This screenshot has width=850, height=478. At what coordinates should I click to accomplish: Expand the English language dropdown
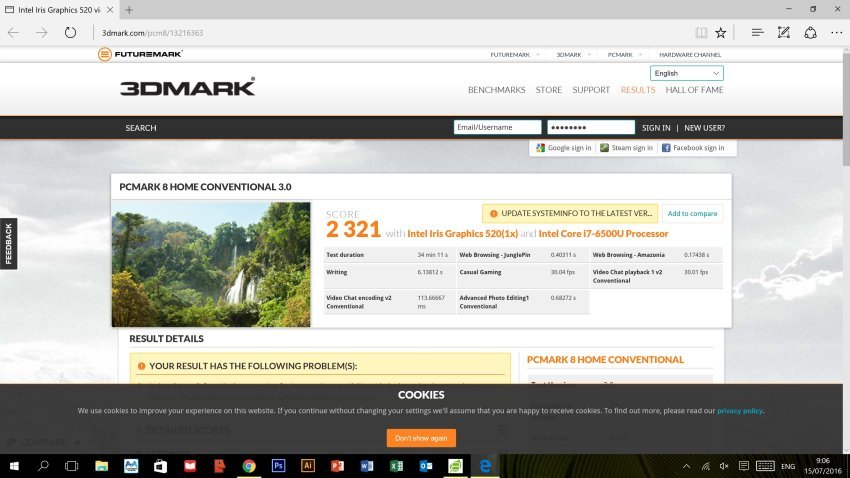click(686, 73)
